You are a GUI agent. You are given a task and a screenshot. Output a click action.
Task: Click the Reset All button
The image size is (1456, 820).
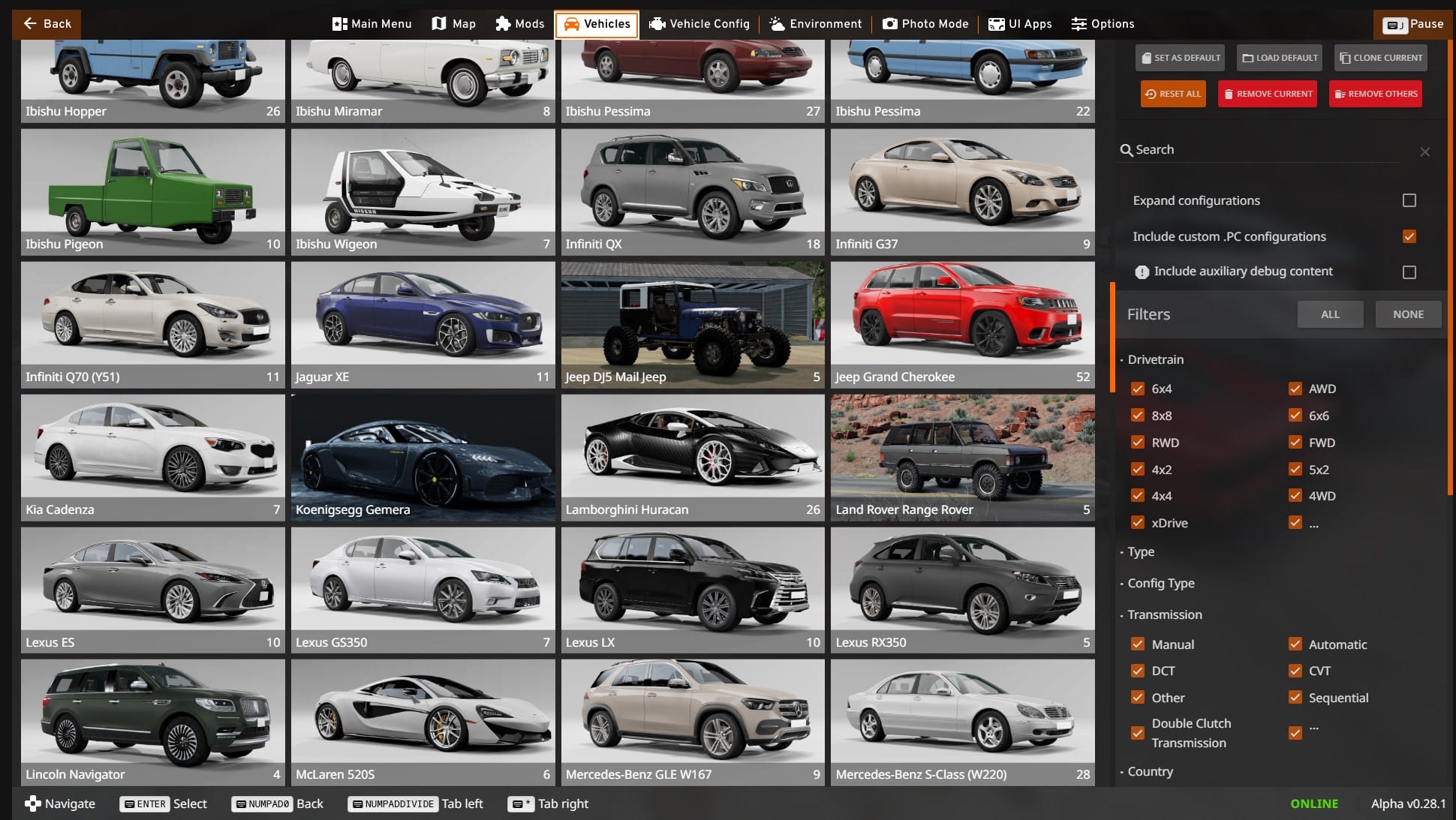point(1173,94)
